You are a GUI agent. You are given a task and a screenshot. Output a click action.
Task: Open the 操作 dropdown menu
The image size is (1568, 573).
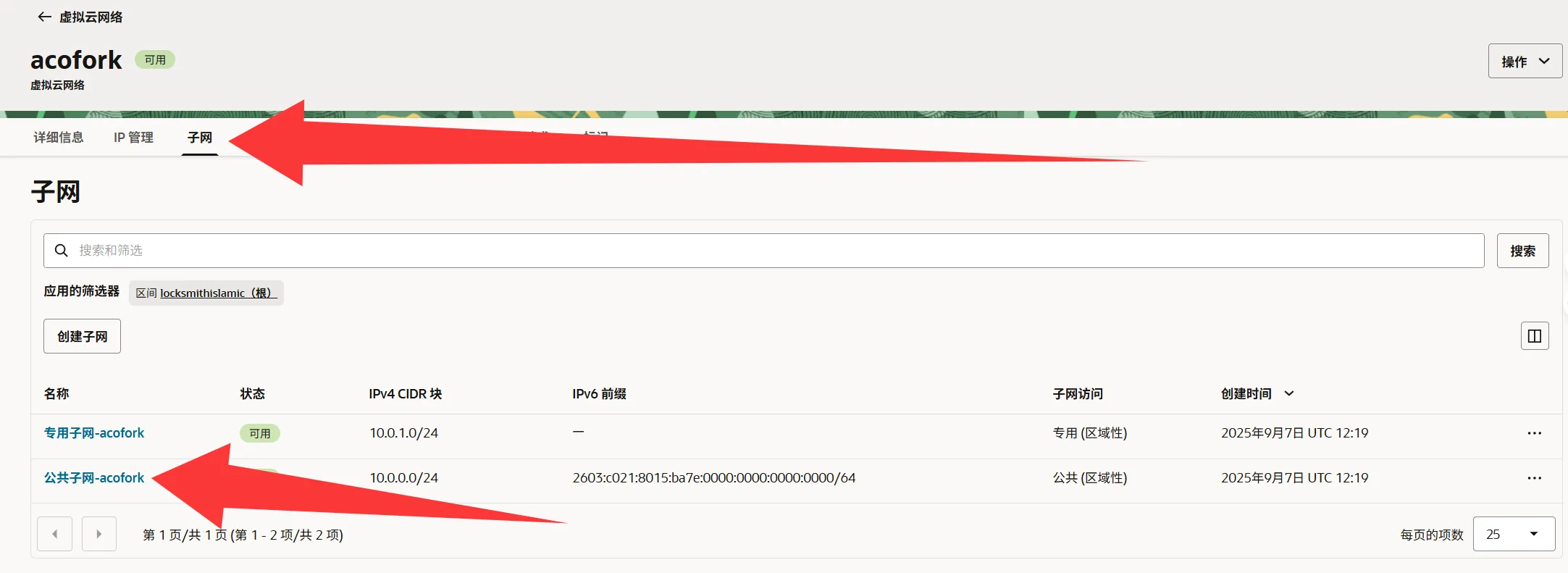tap(1525, 62)
